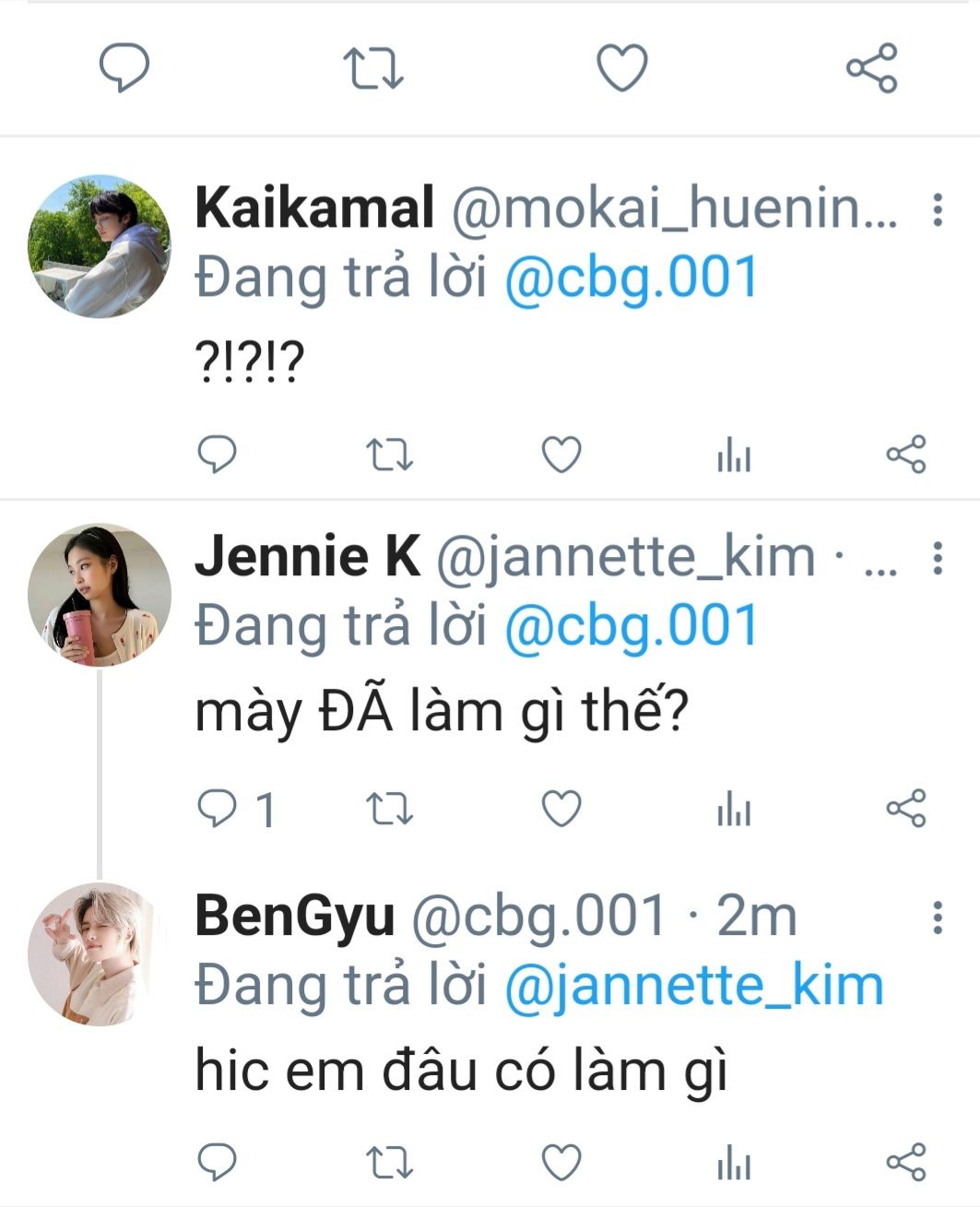Reply to BenGyu's "hic em đâu có làm gì" tweet

point(218,1162)
